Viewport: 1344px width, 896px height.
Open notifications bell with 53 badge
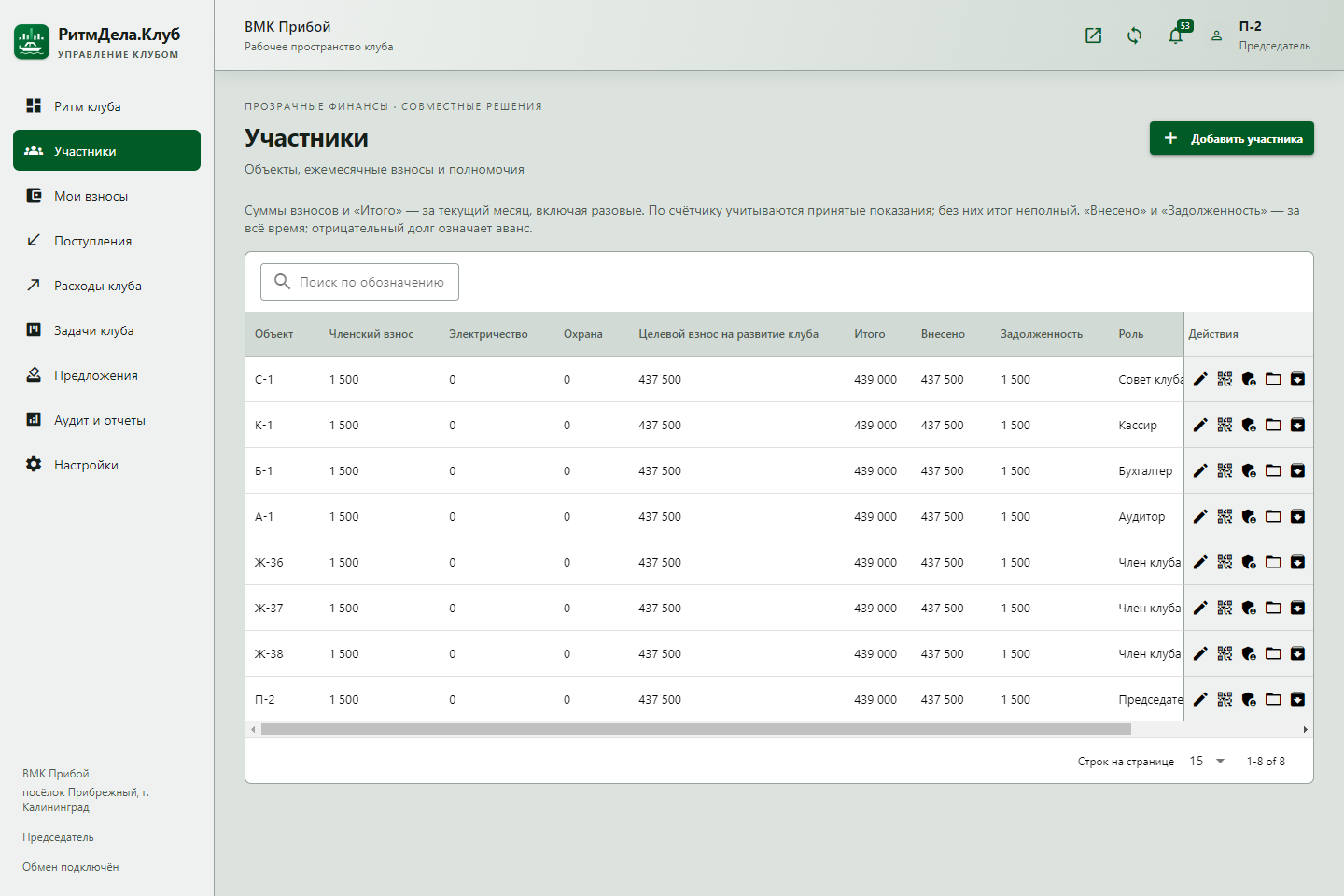pos(1176,35)
